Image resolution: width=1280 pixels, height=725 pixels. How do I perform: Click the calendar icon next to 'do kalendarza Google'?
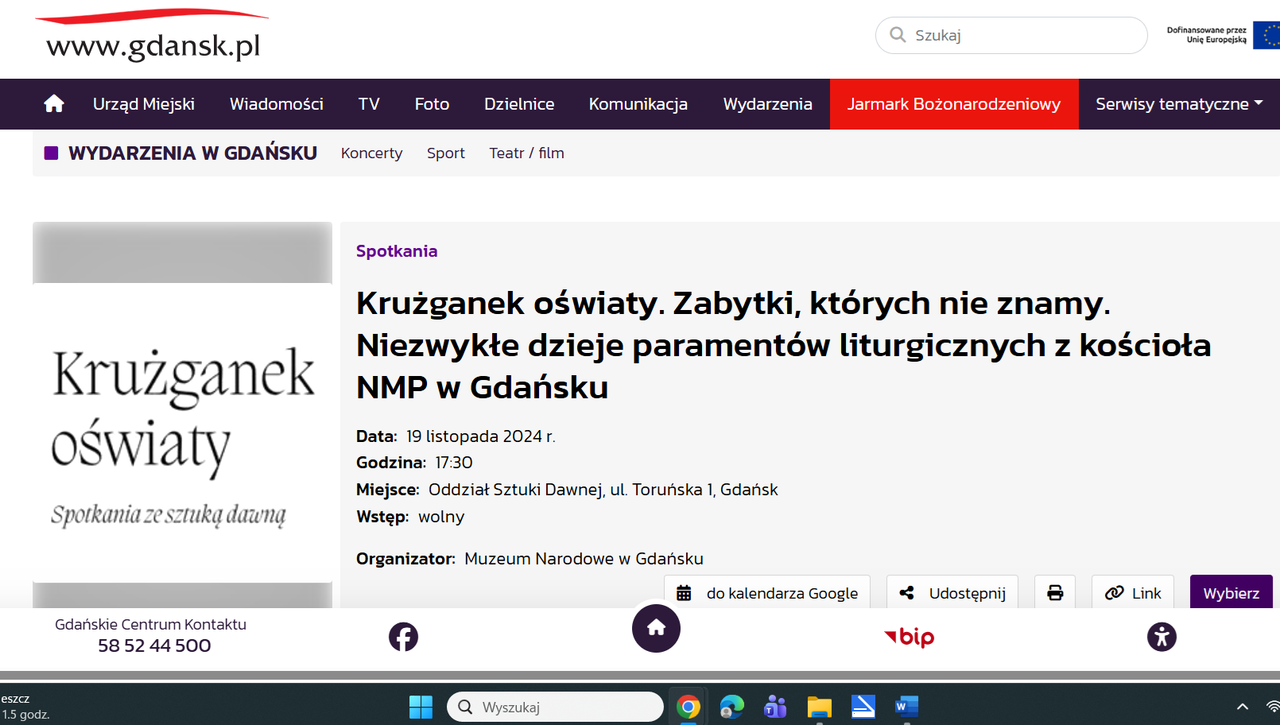point(684,592)
